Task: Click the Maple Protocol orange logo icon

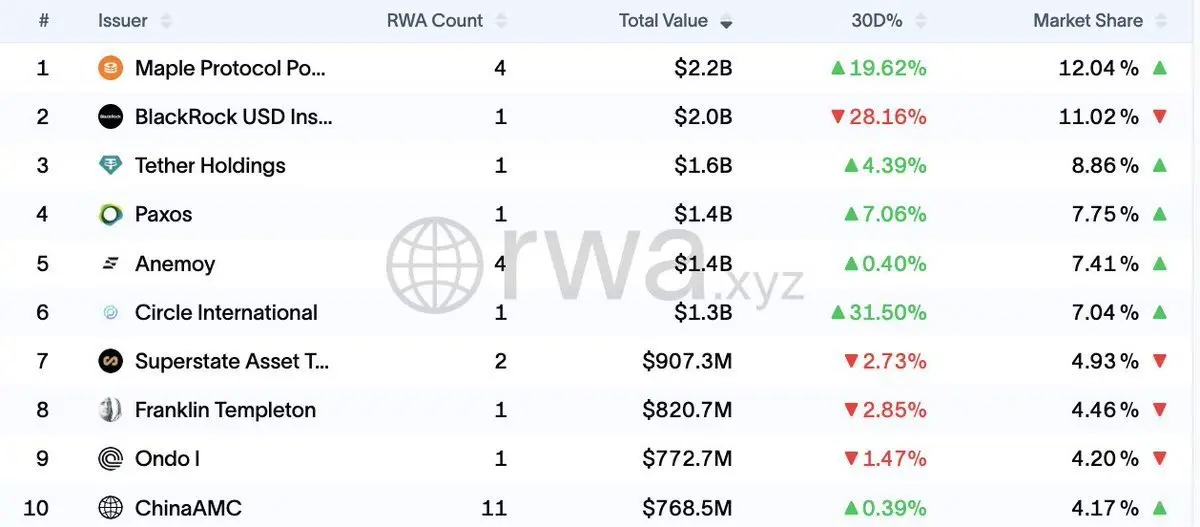Action: click(x=110, y=68)
